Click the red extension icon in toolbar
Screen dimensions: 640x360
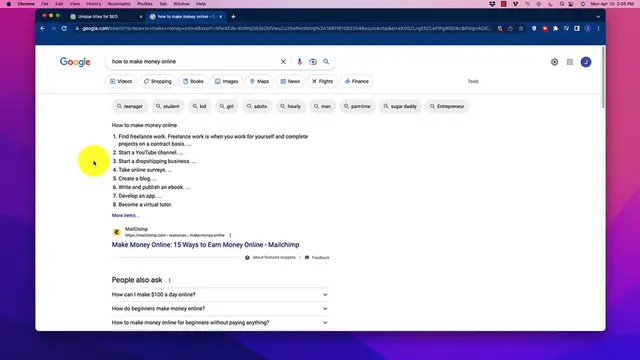[545, 29]
